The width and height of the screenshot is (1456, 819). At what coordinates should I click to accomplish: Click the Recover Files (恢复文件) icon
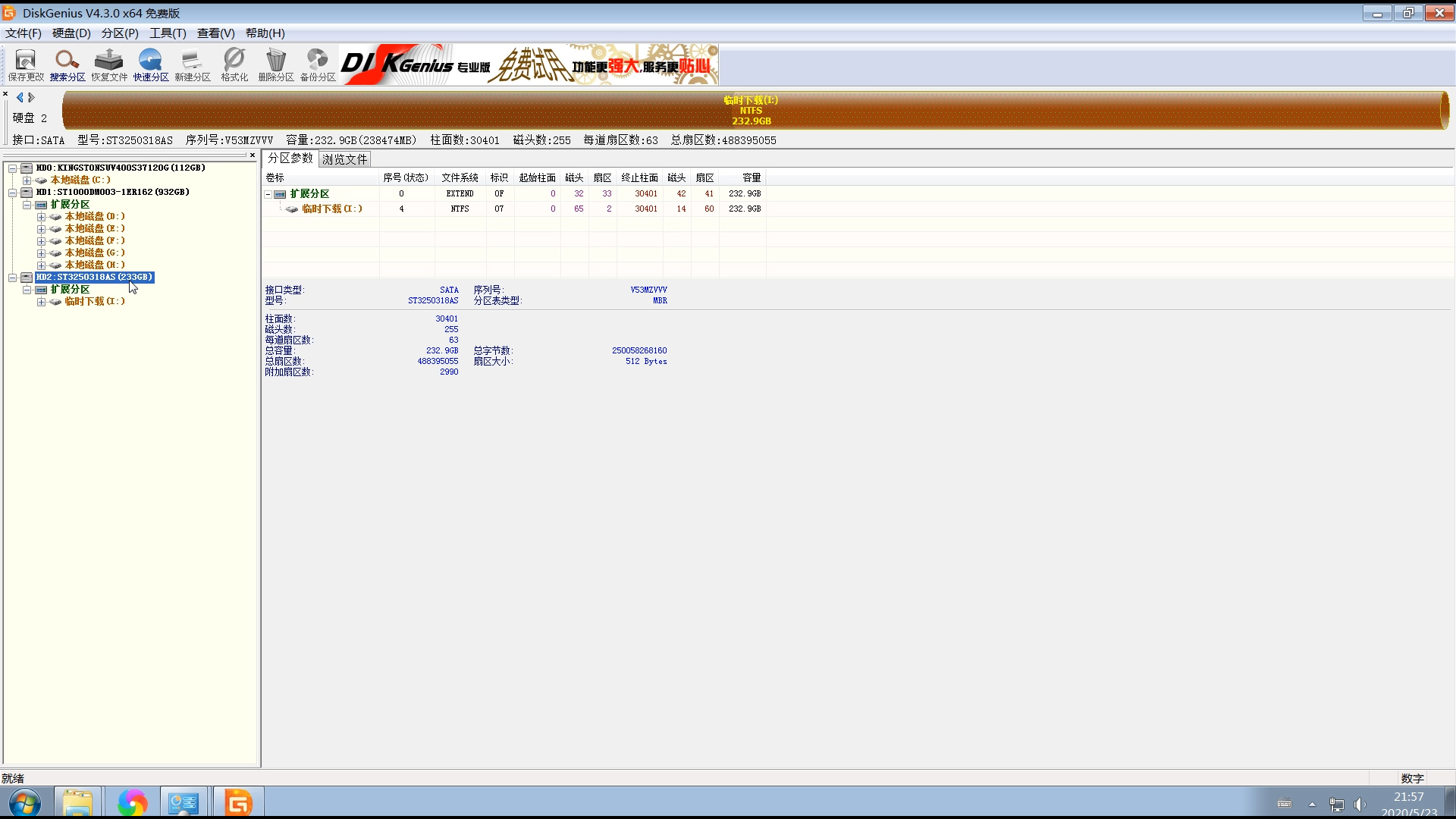[x=109, y=64]
